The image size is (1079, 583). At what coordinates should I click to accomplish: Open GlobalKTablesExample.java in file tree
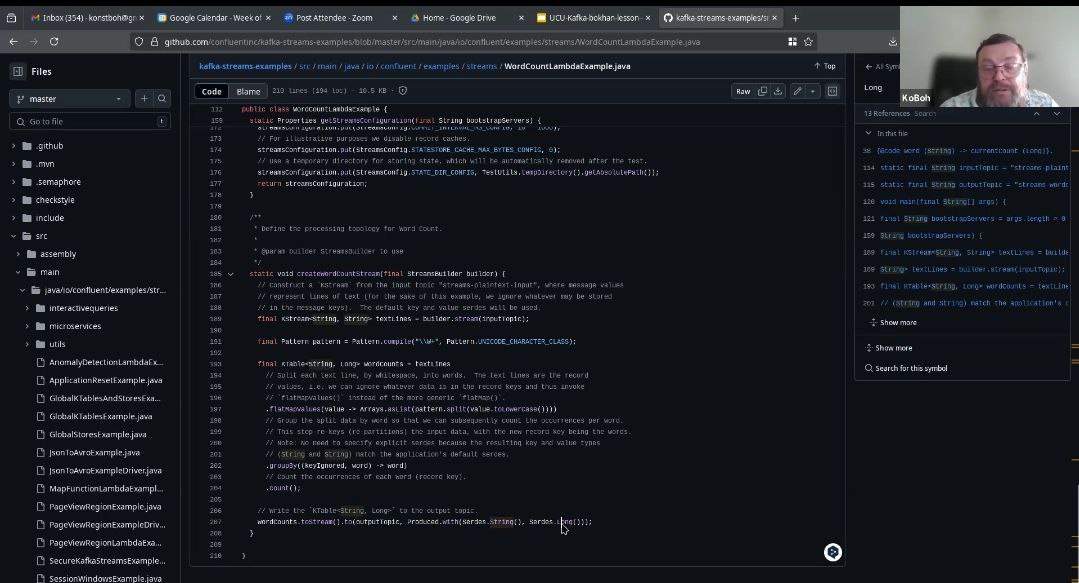point(100,416)
